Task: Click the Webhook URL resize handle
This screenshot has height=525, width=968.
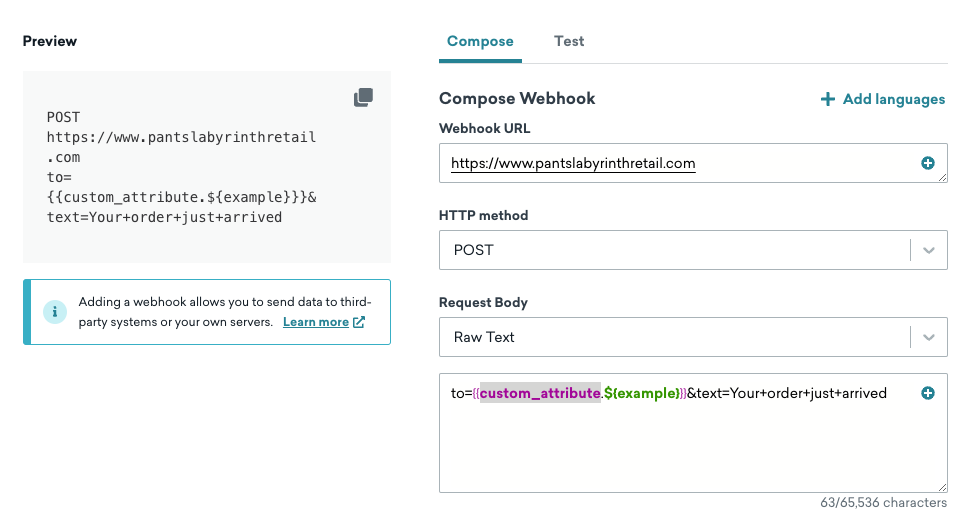Action: coord(942,178)
